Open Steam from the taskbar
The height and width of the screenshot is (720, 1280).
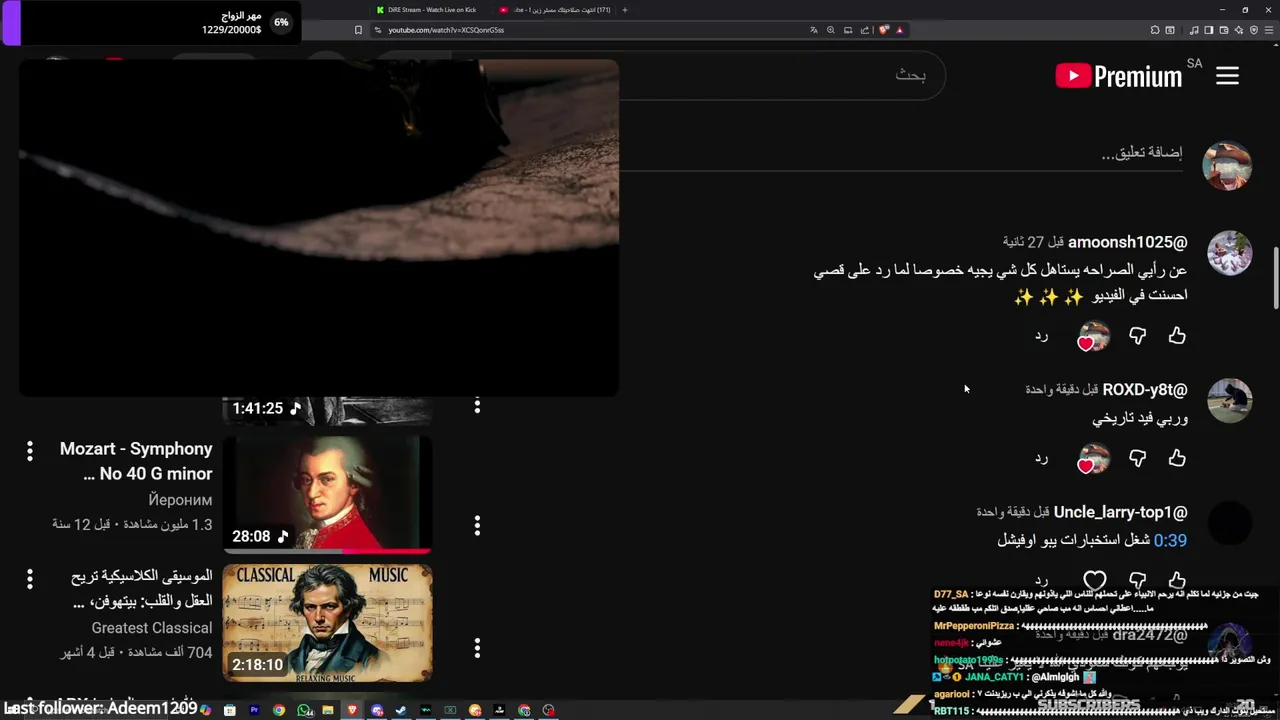click(x=401, y=710)
